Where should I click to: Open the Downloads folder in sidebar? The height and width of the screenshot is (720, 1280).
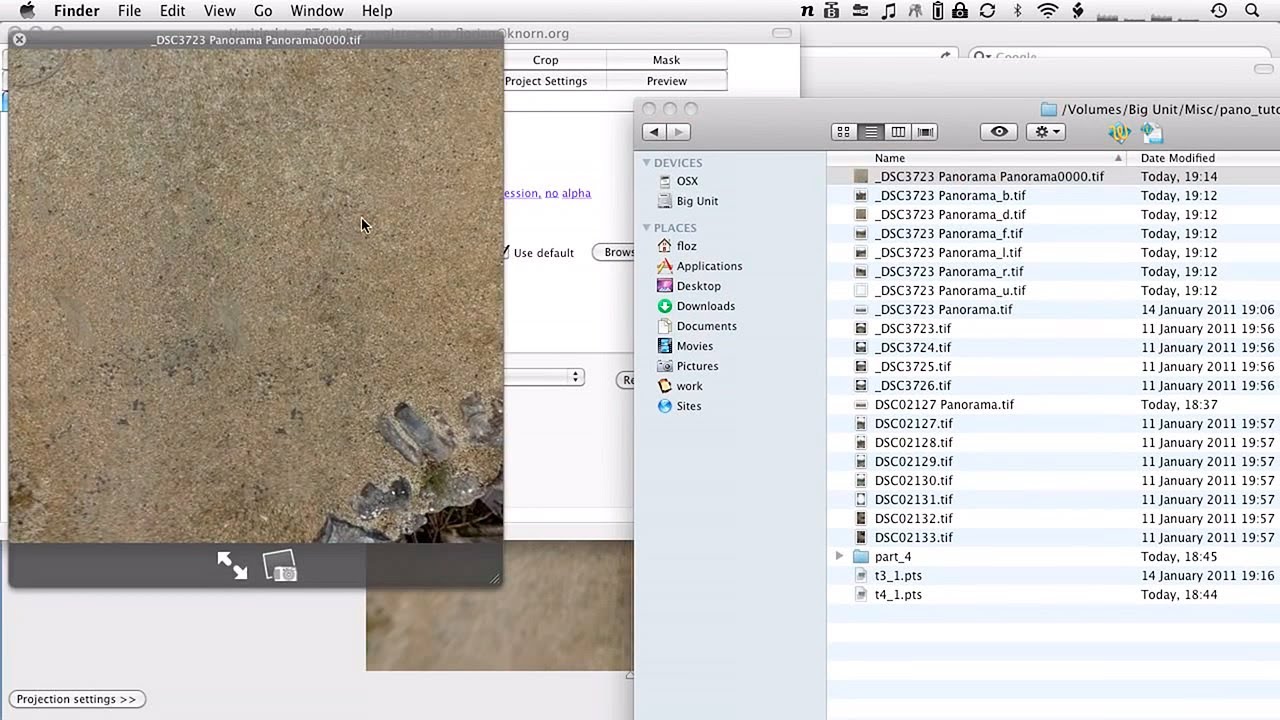pos(705,306)
